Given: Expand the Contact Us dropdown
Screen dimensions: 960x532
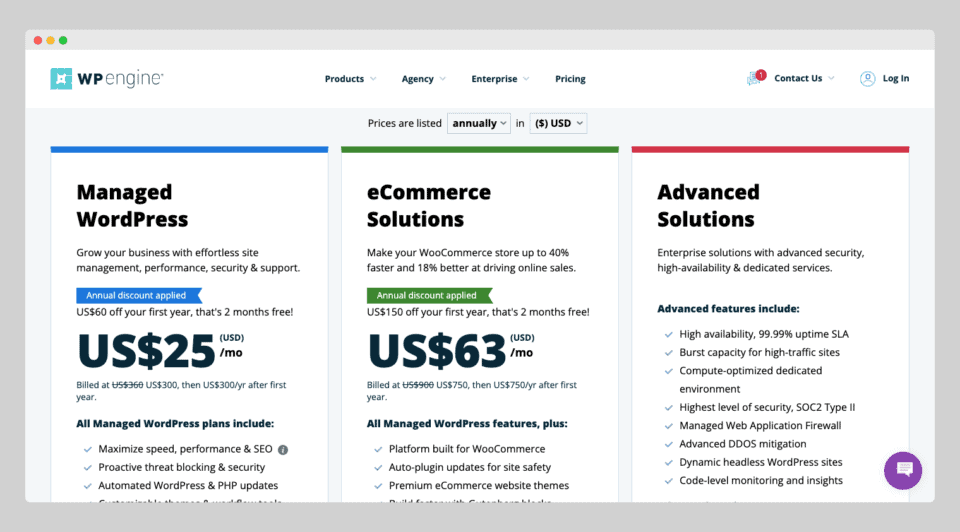Looking at the screenshot, I should [x=804, y=78].
